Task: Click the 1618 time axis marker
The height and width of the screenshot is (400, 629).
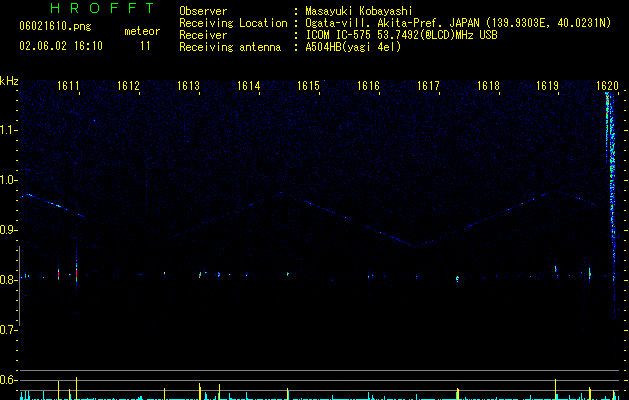Action: pyautogui.click(x=488, y=86)
